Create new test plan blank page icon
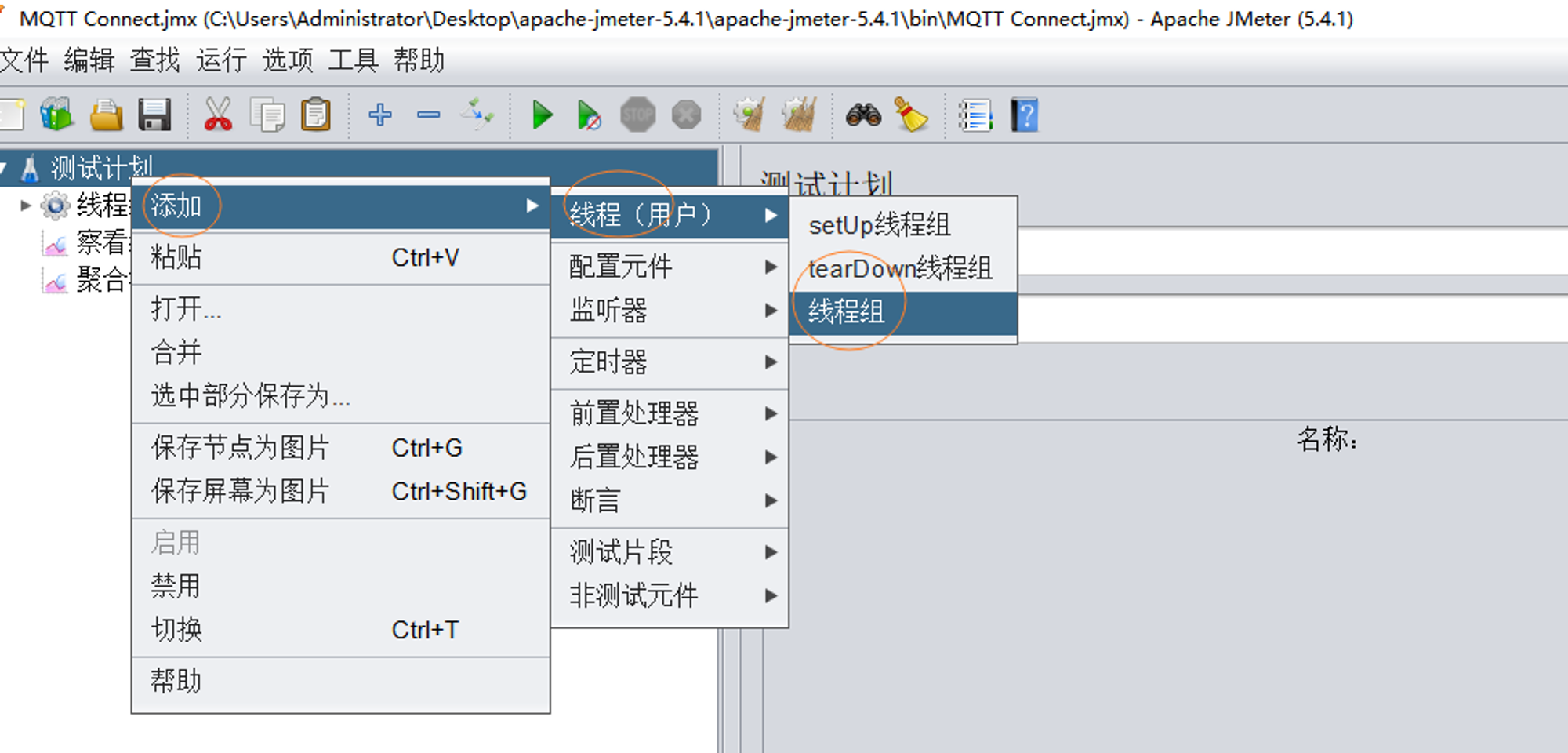1568x753 pixels. tap(11, 115)
